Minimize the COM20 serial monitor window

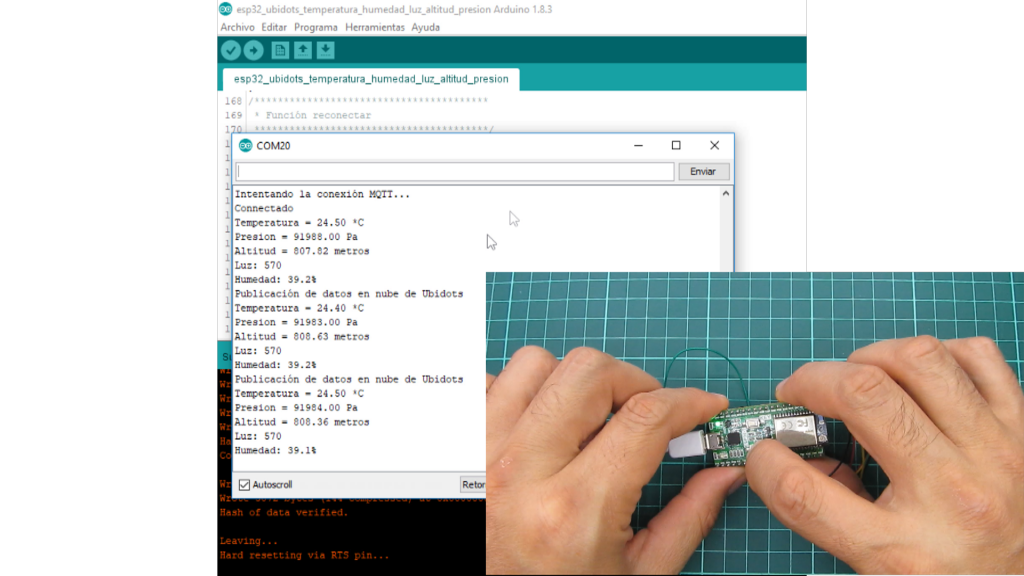pyautogui.click(x=639, y=146)
